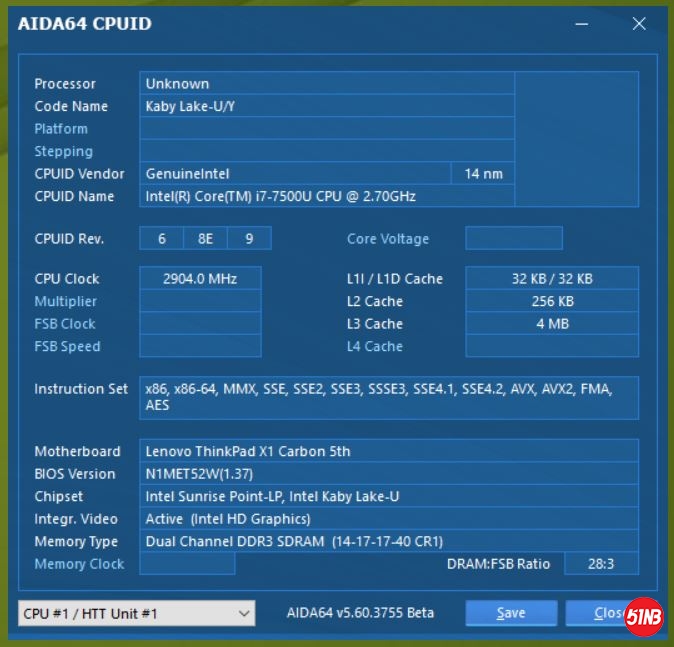Select the Motherboard field with ThinkPad X1 Carbon

click(388, 452)
